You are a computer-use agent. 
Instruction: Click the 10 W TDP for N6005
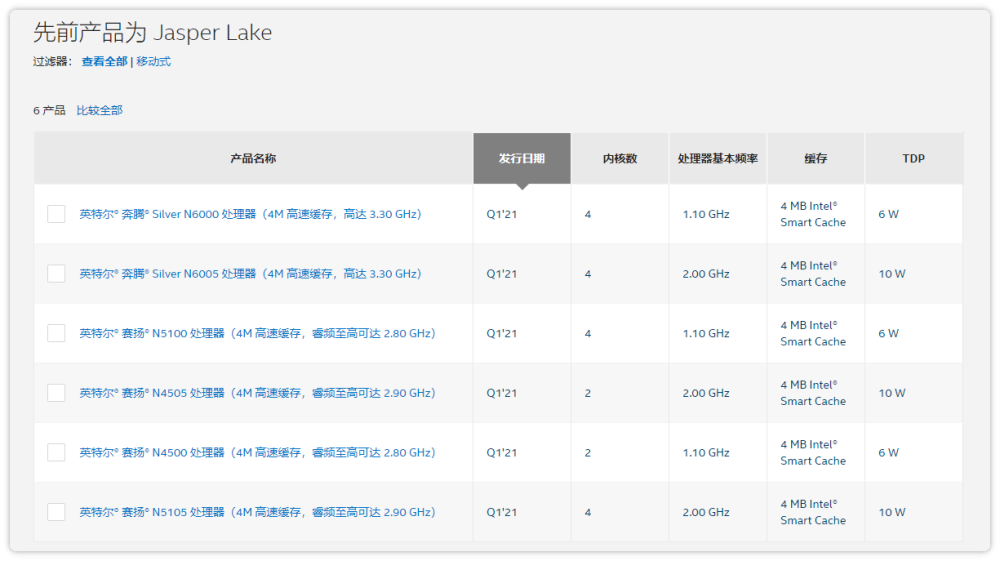pyautogui.click(x=892, y=273)
